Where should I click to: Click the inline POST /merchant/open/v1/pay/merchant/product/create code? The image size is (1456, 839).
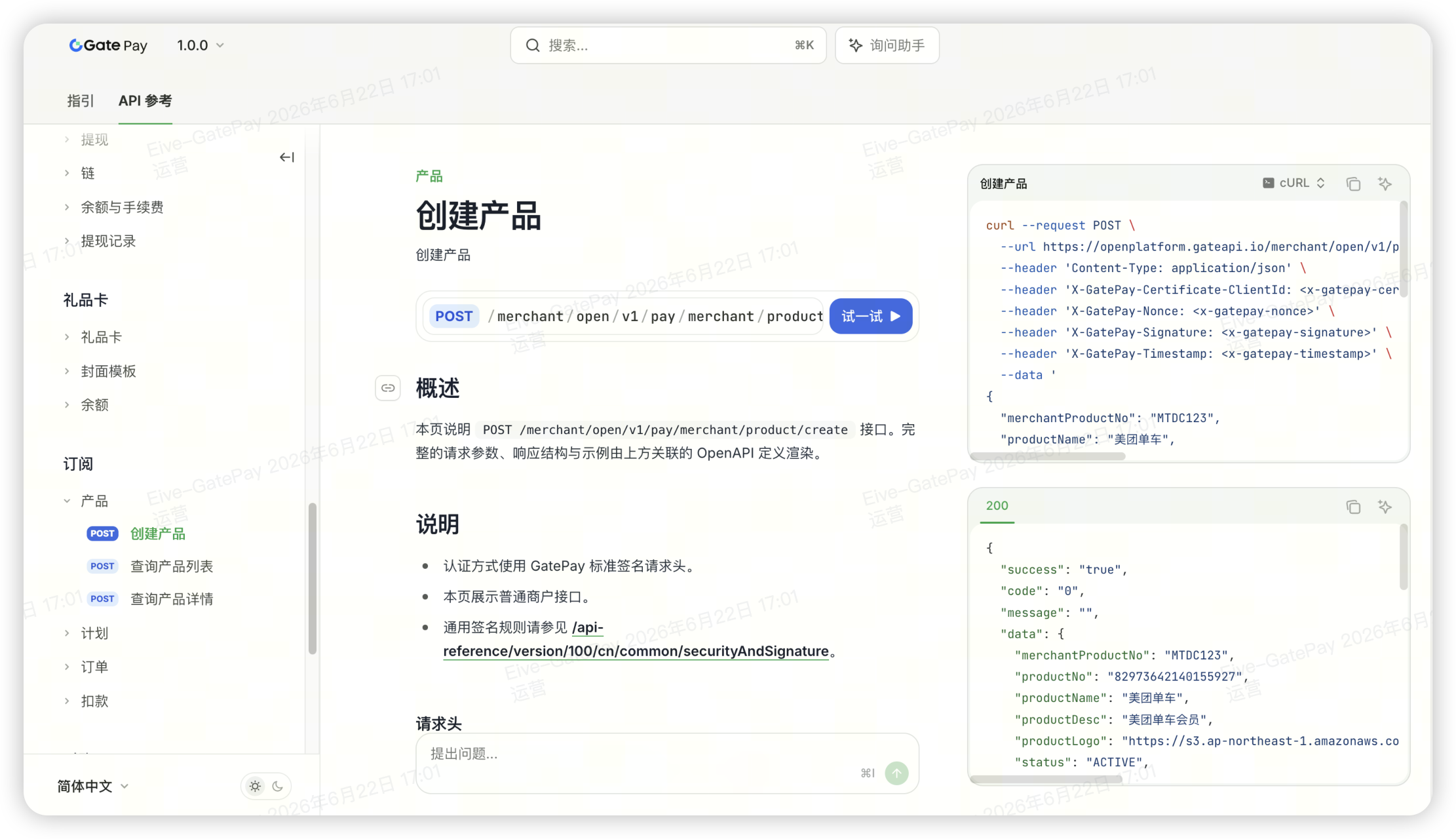665,430
